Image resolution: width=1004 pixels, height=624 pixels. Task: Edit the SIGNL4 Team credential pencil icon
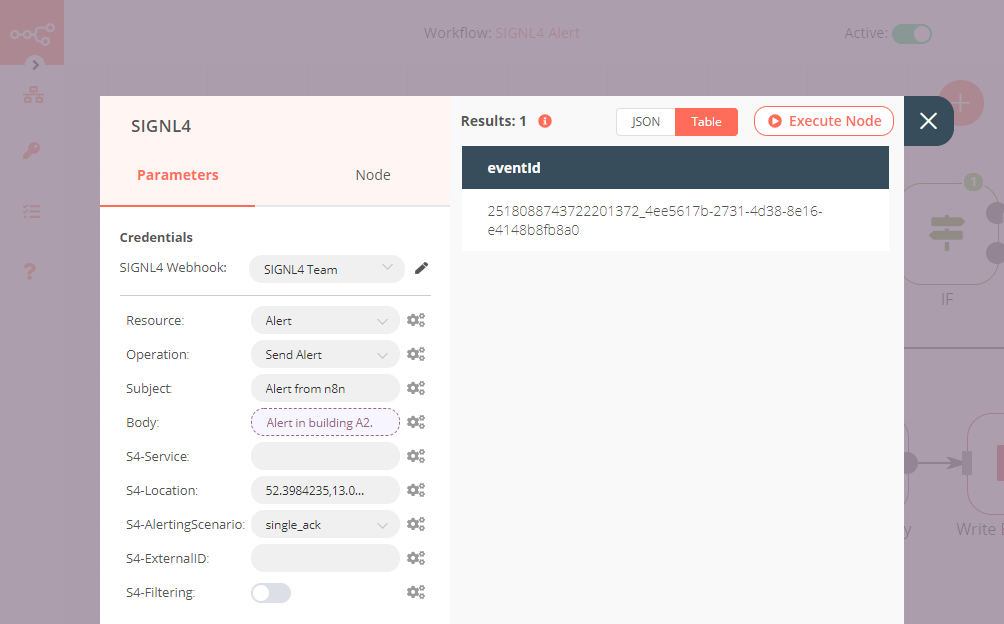click(x=421, y=268)
